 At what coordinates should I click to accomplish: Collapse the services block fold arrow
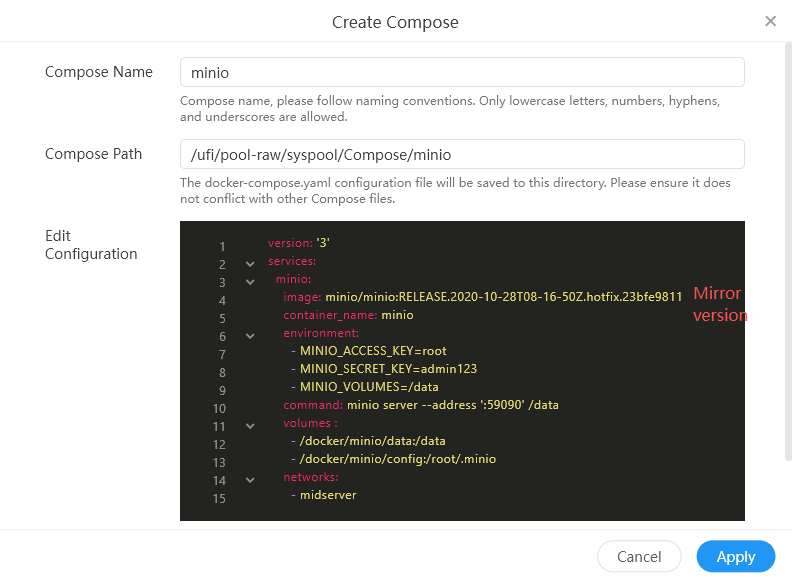coord(250,264)
